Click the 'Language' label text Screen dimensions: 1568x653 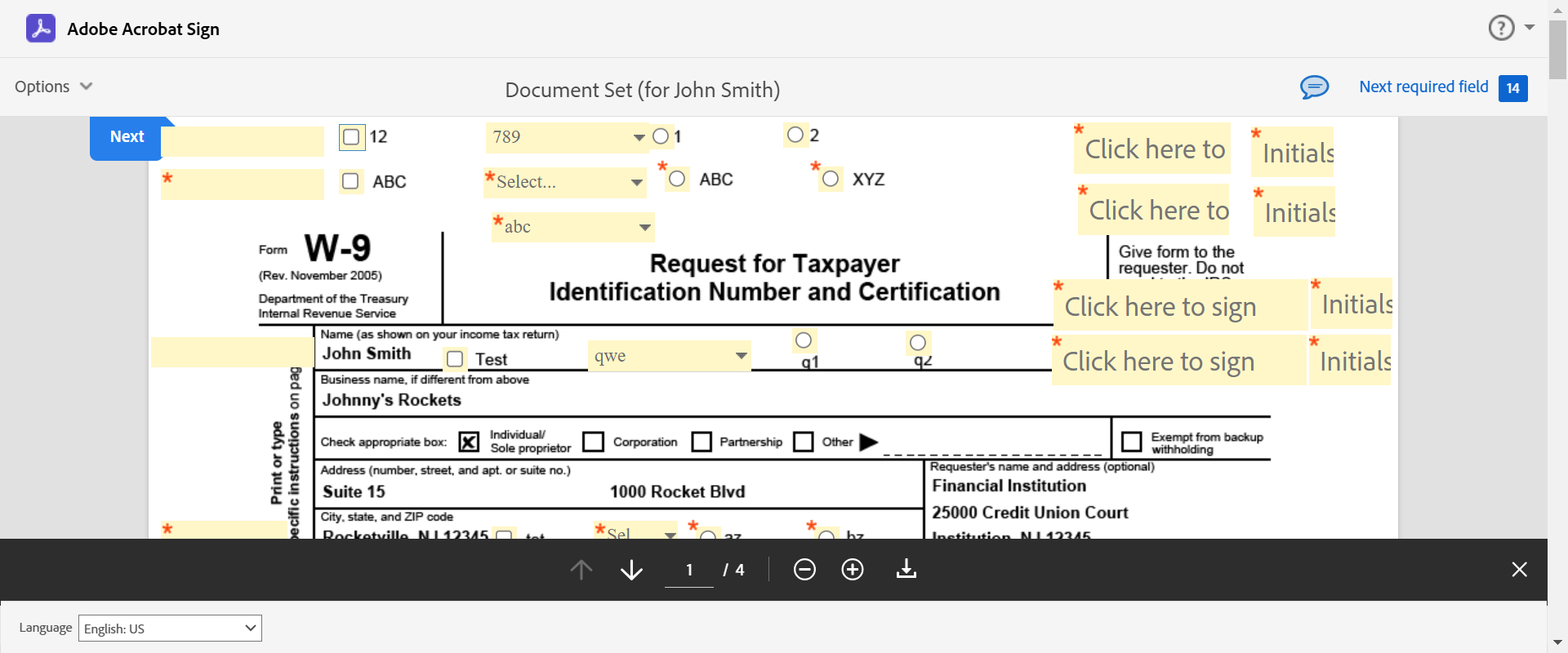46,628
